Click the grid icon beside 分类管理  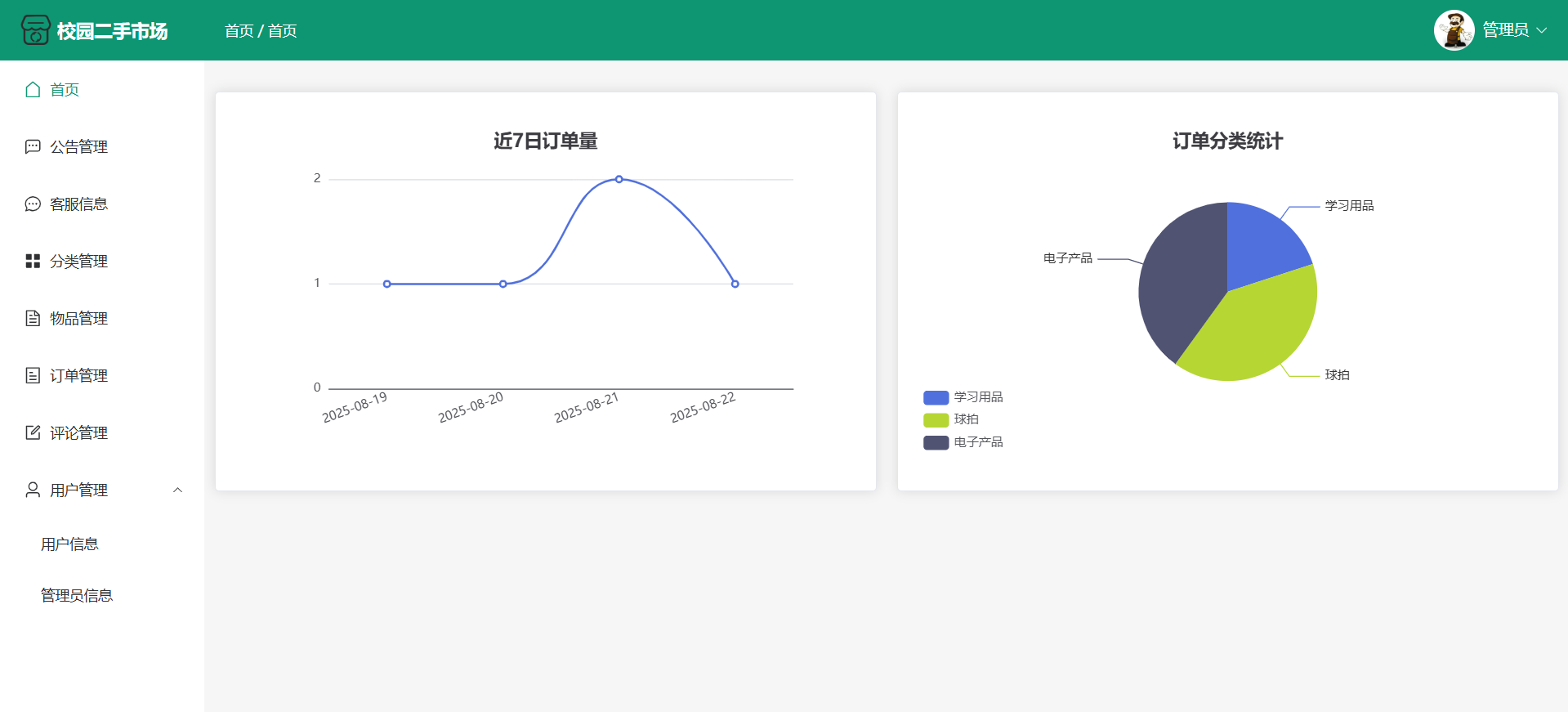click(x=33, y=261)
